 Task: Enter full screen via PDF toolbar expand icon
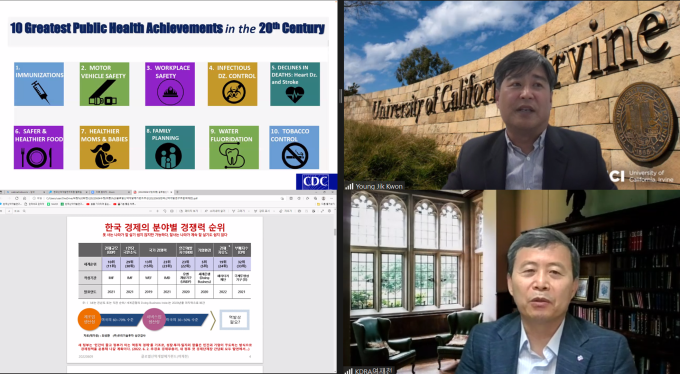coord(322,211)
